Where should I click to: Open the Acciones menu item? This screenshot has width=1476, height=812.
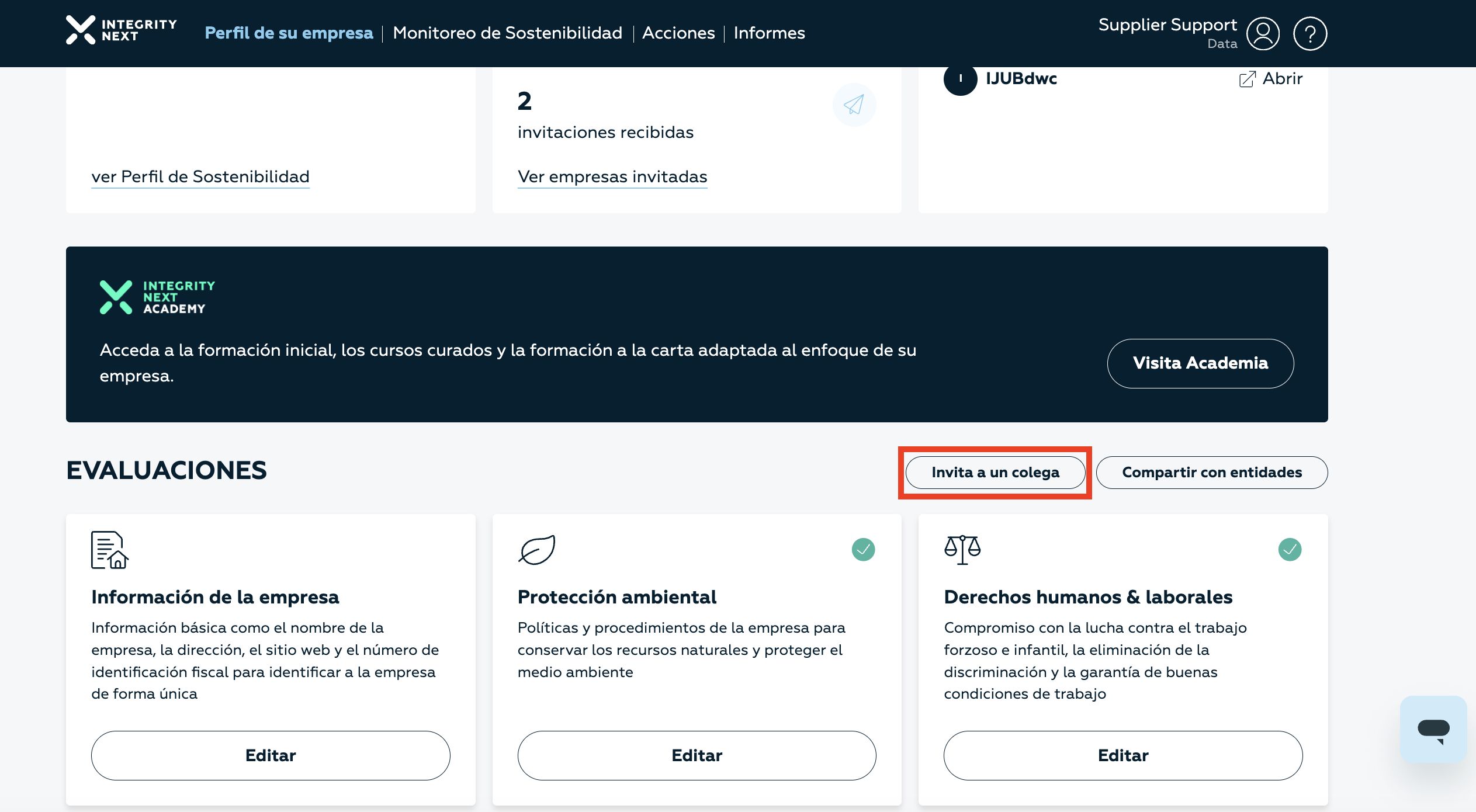(x=678, y=33)
